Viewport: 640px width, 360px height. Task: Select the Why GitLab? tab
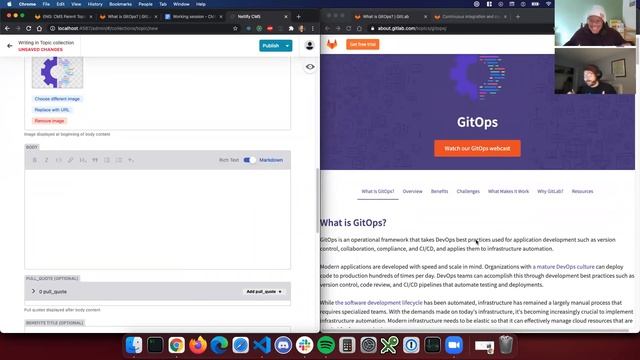point(550,191)
